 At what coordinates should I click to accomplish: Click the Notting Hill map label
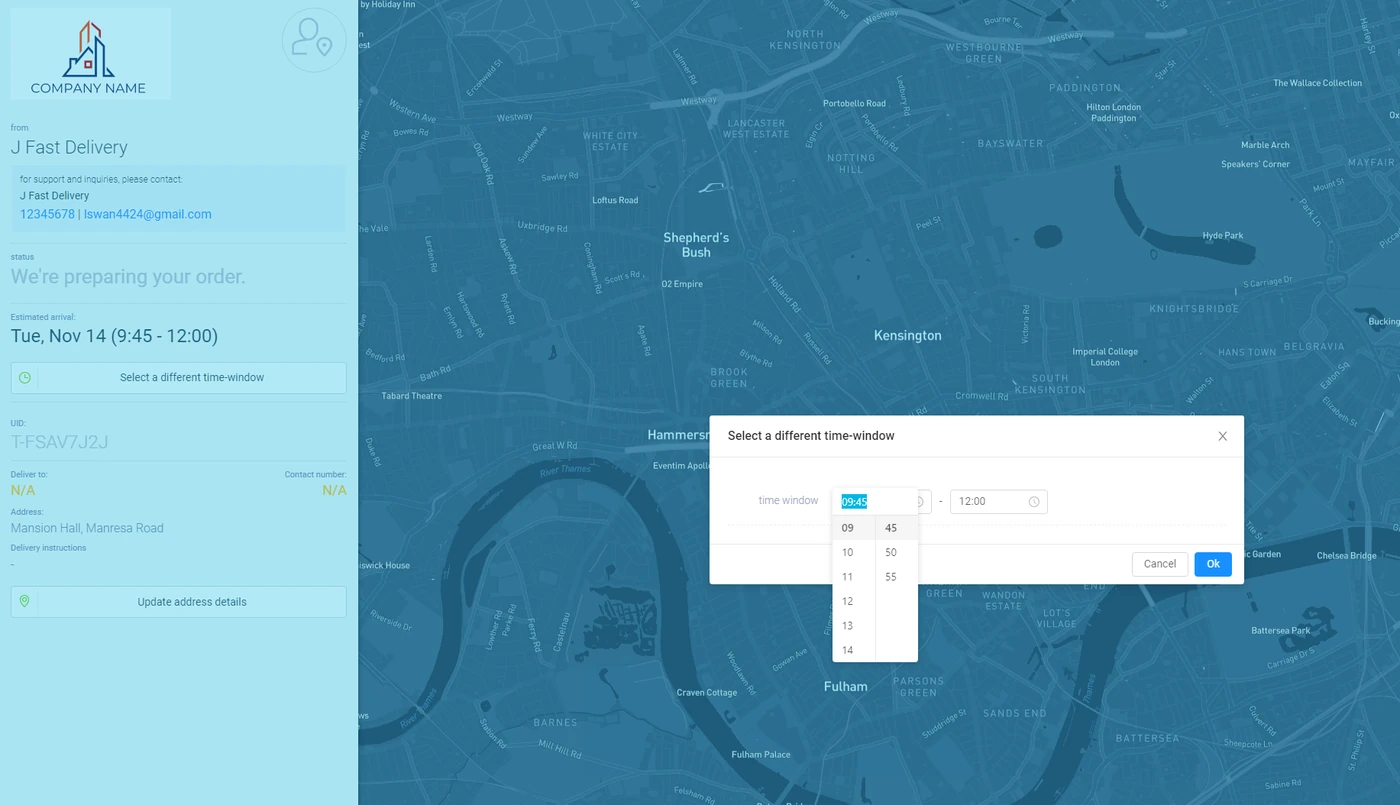click(x=851, y=164)
